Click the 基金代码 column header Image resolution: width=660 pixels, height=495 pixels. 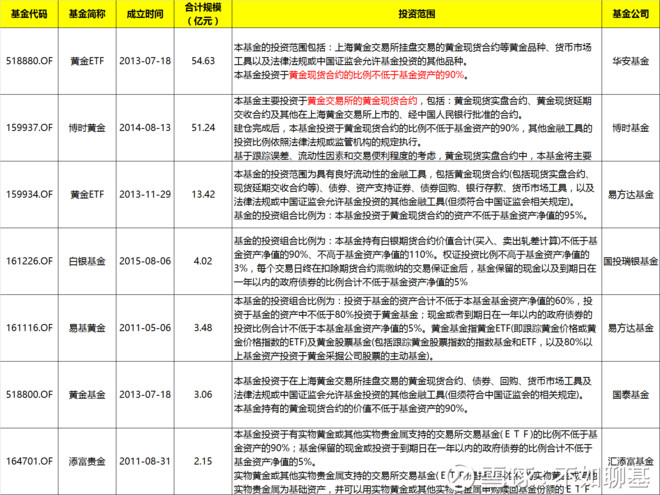pos(29,14)
